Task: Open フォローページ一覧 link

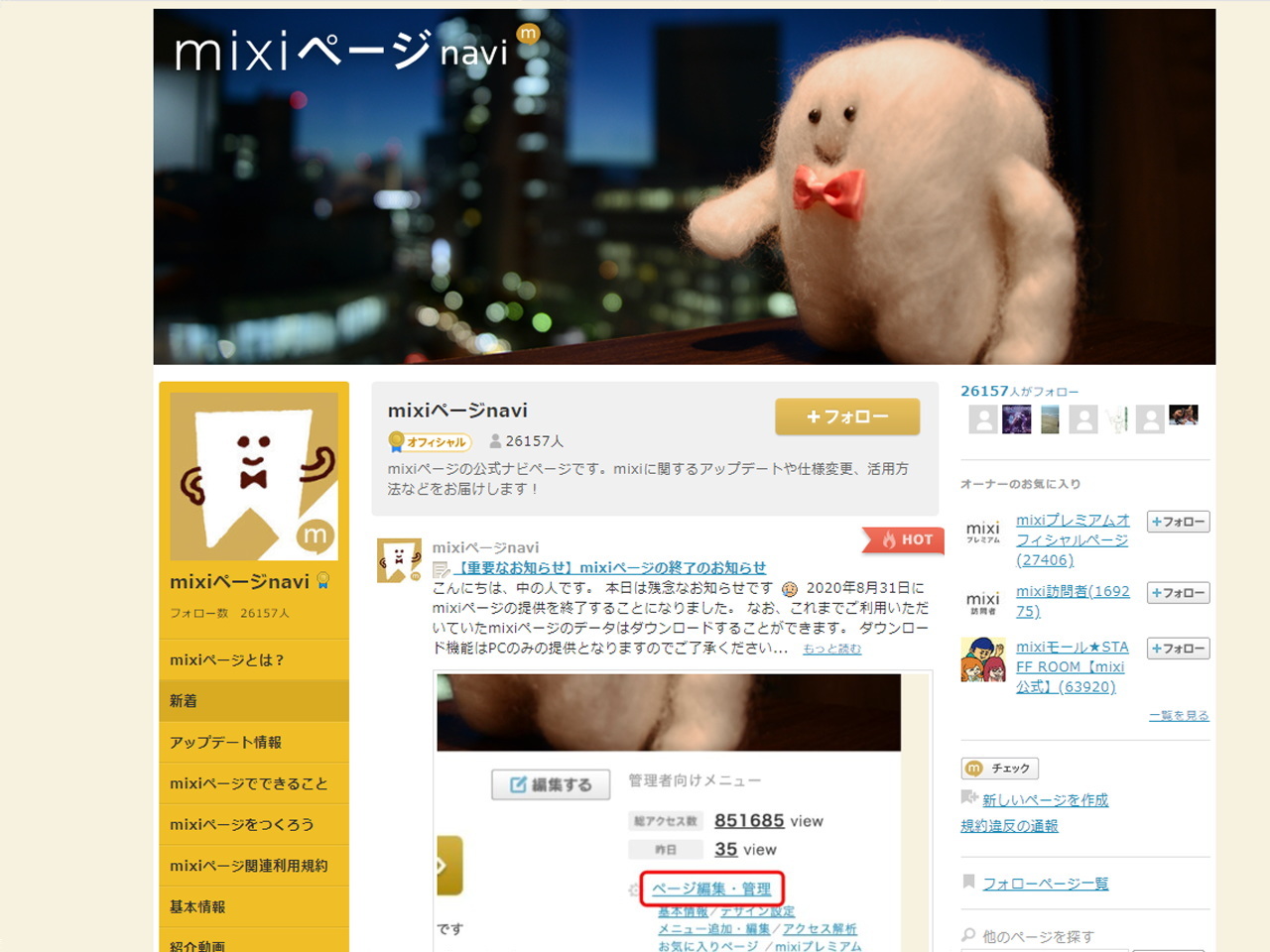Action: coord(1046,884)
